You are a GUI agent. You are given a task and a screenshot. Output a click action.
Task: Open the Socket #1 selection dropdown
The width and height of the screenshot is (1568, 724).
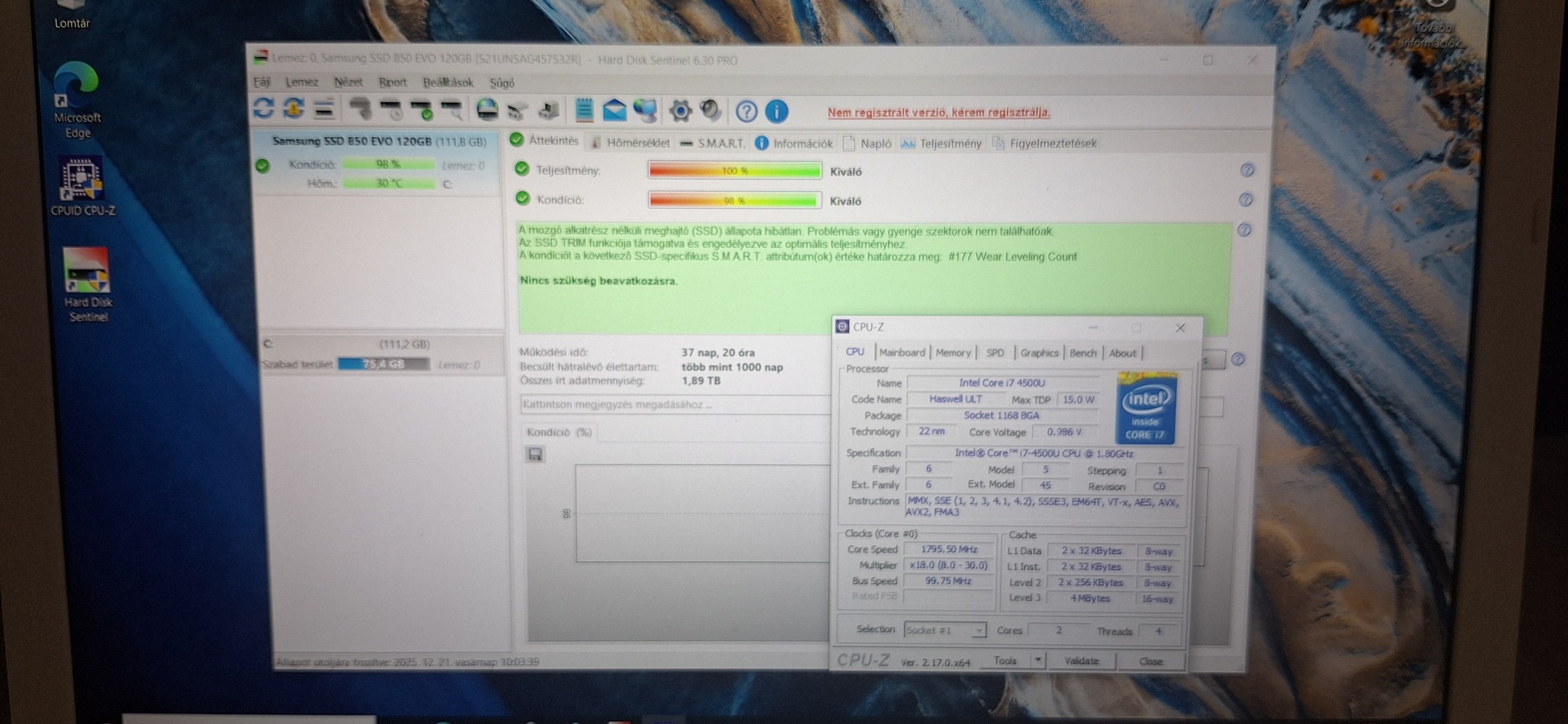point(945,630)
